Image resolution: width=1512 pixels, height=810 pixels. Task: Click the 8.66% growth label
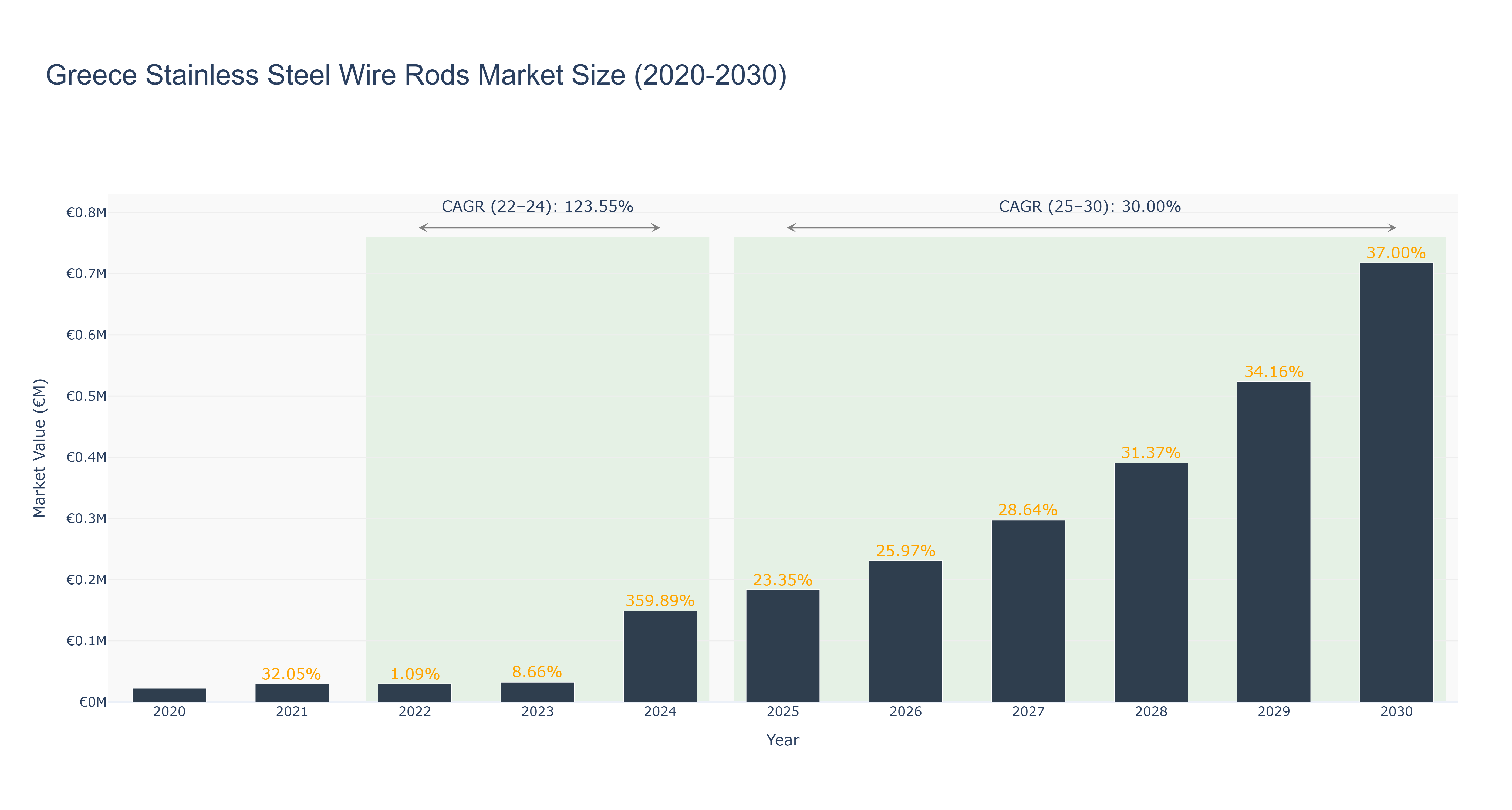click(x=536, y=671)
